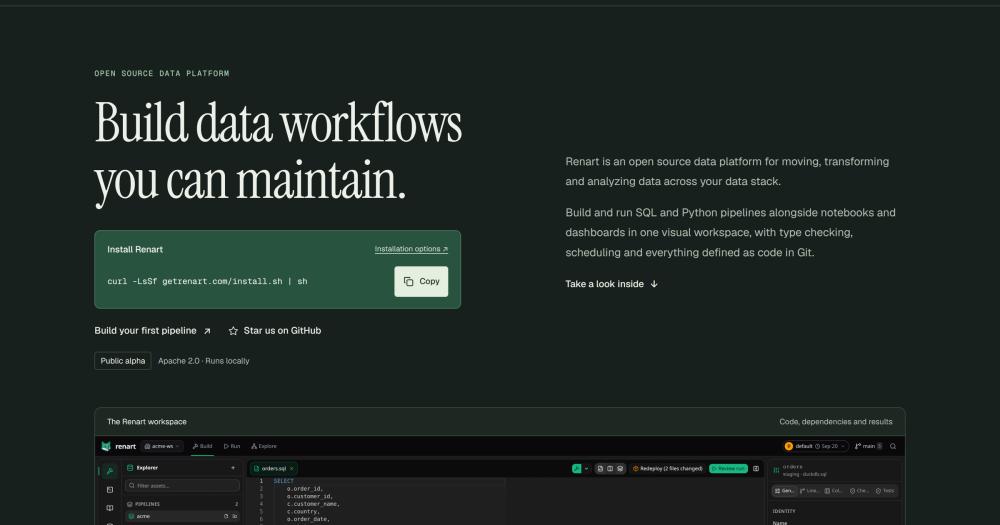The image size is (1000, 525).
Task: Select the Columns details tab
Action: (x=834, y=491)
